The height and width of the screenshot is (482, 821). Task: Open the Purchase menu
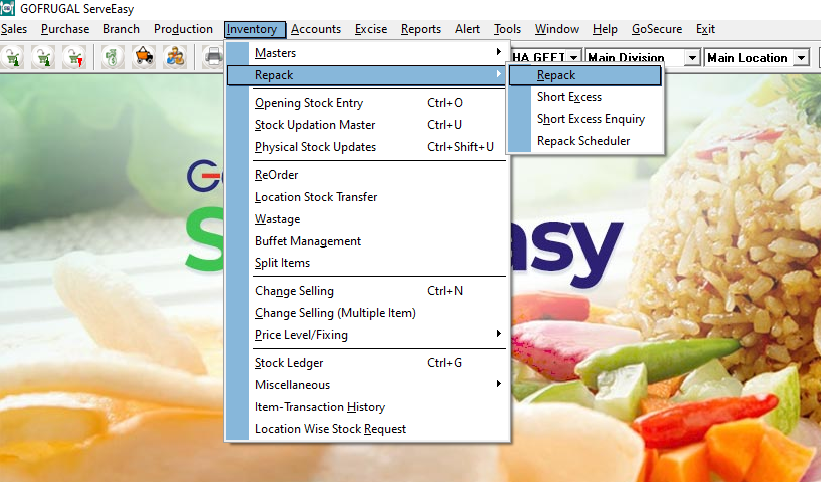[x=65, y=29]
